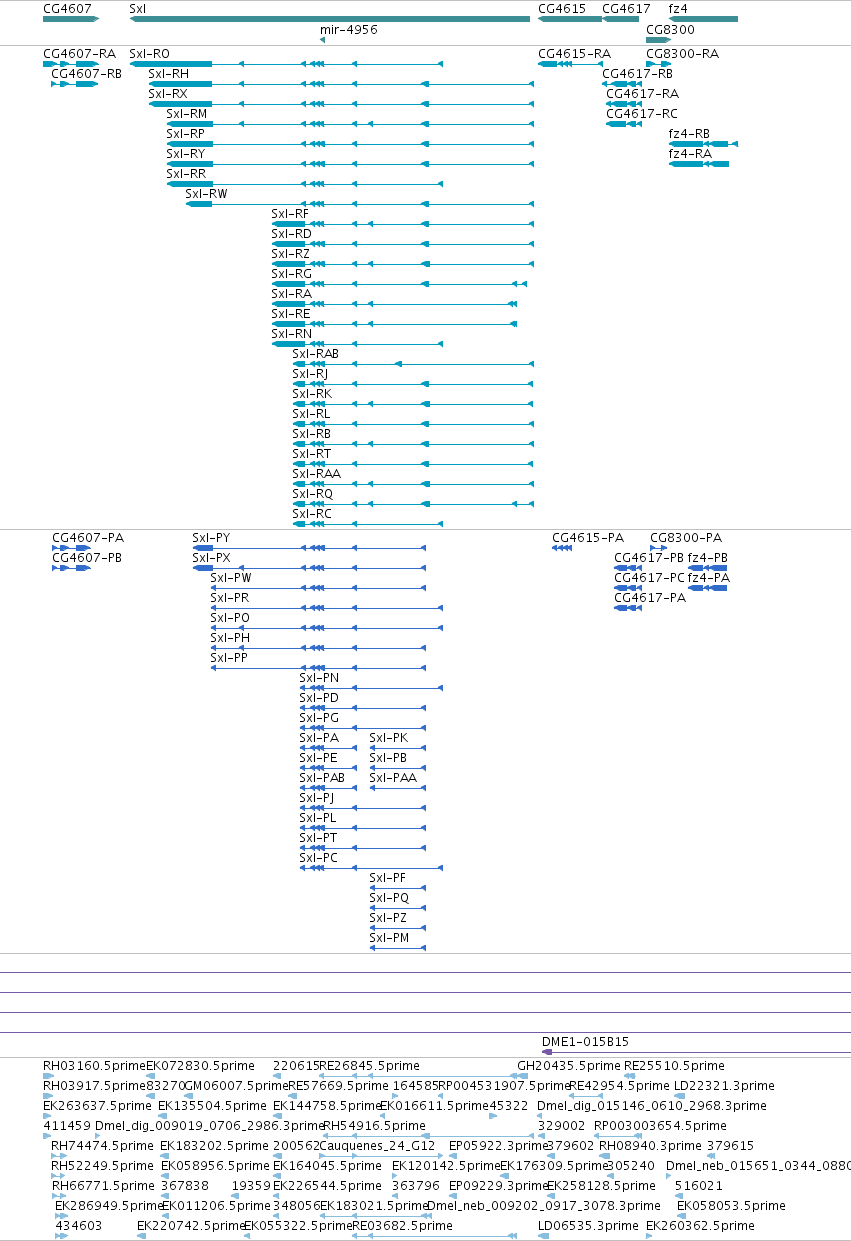Select the CG8300-RA transcript label

(x=682, y=54)
